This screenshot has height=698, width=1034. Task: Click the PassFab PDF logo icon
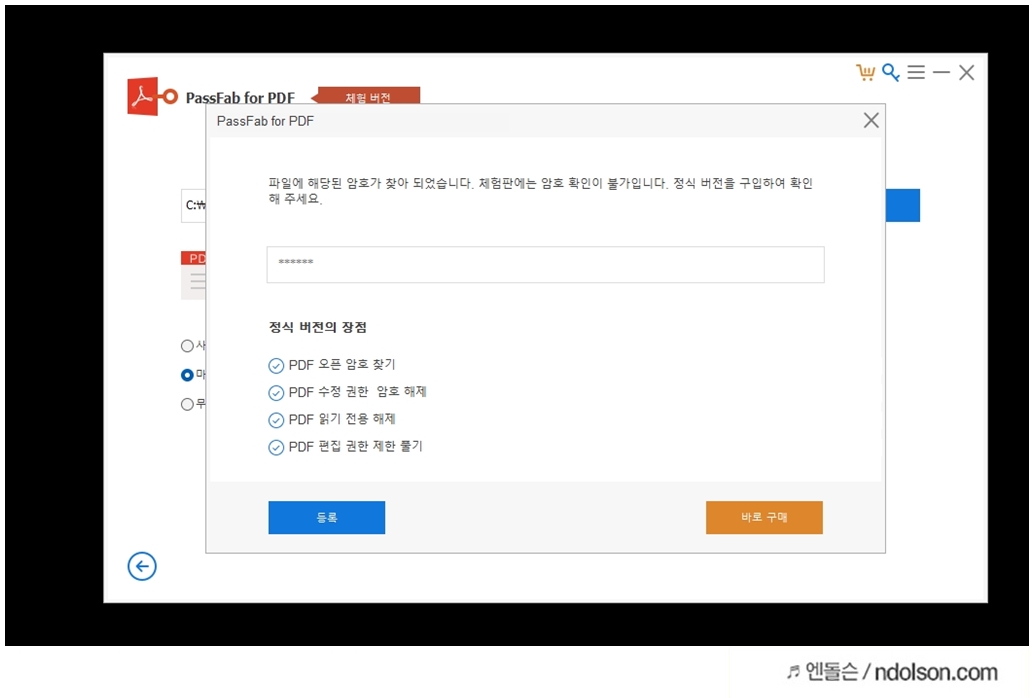coord(152,96)
